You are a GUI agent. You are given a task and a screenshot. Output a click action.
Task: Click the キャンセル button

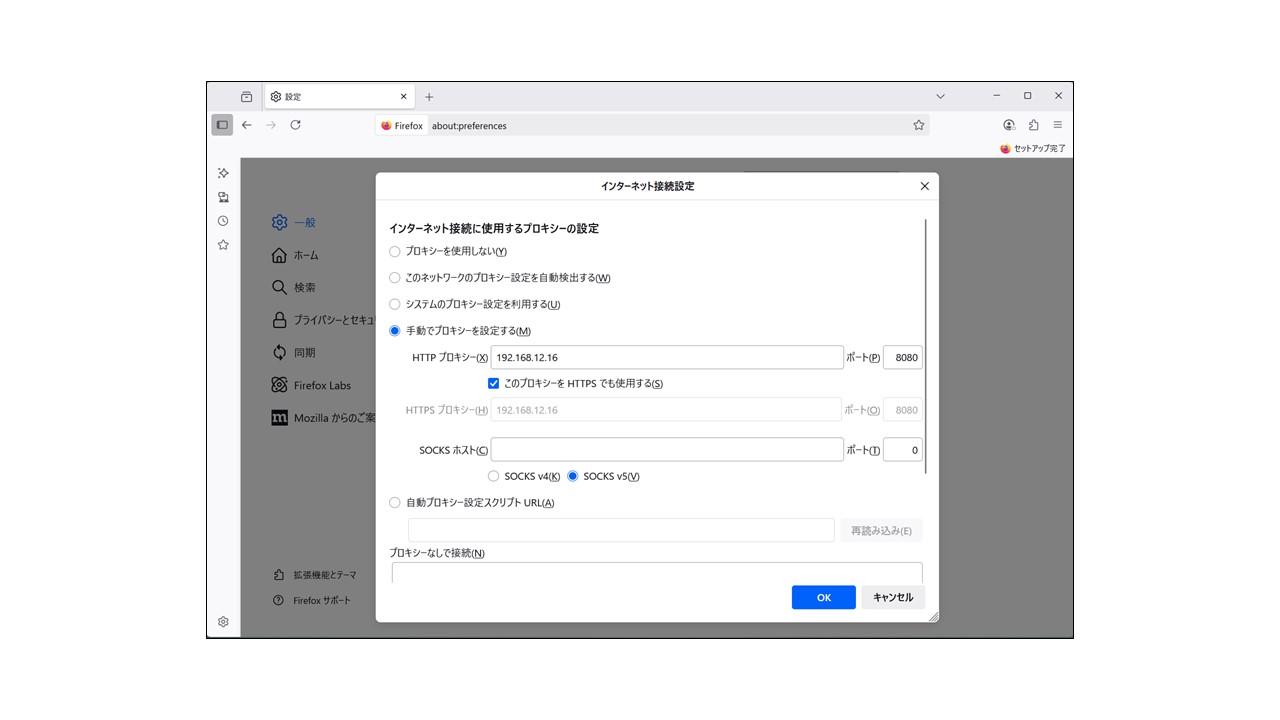coord(893,597)
